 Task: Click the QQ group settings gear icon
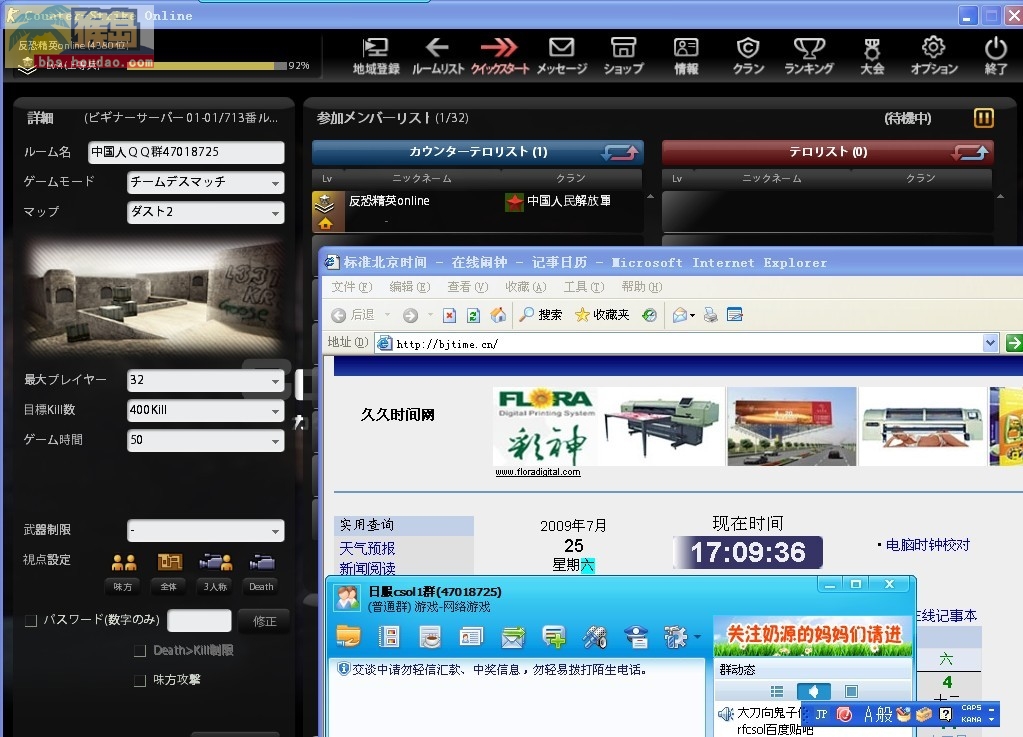tap(676, 636)
